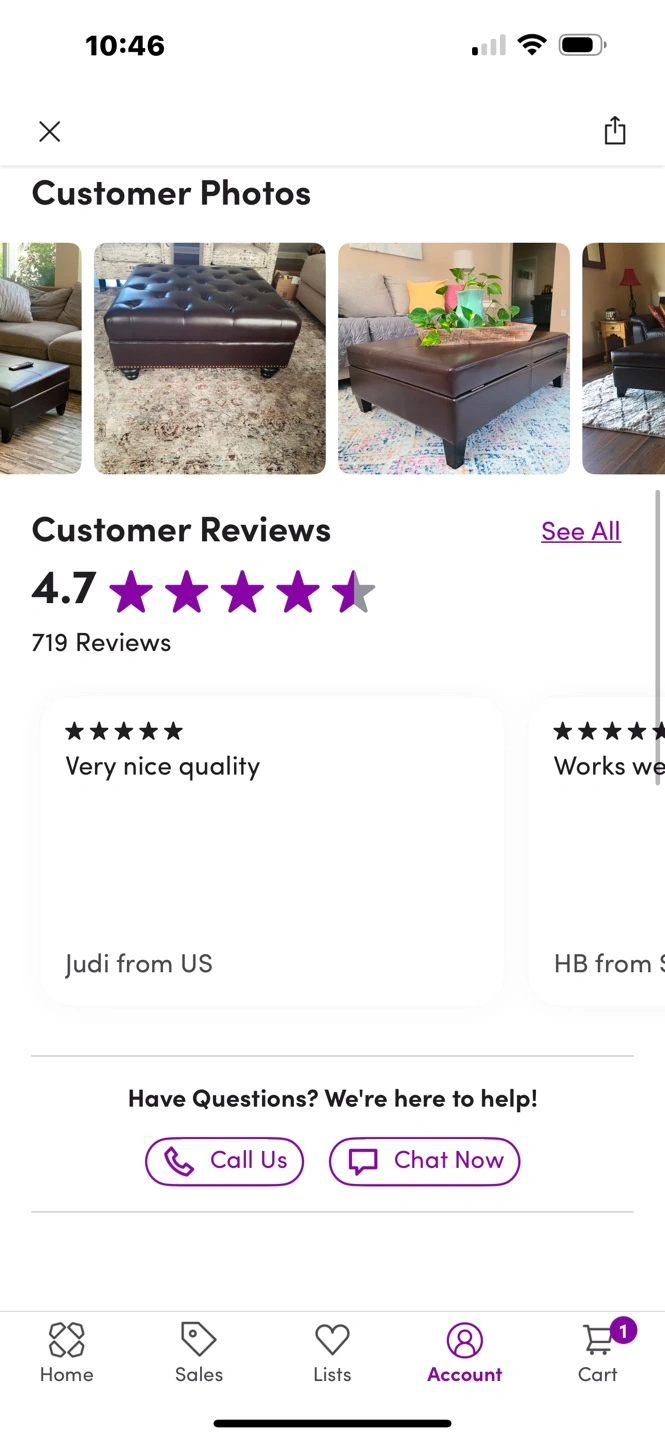
Task: Open See All reviews link
Action: pos(581,531)
